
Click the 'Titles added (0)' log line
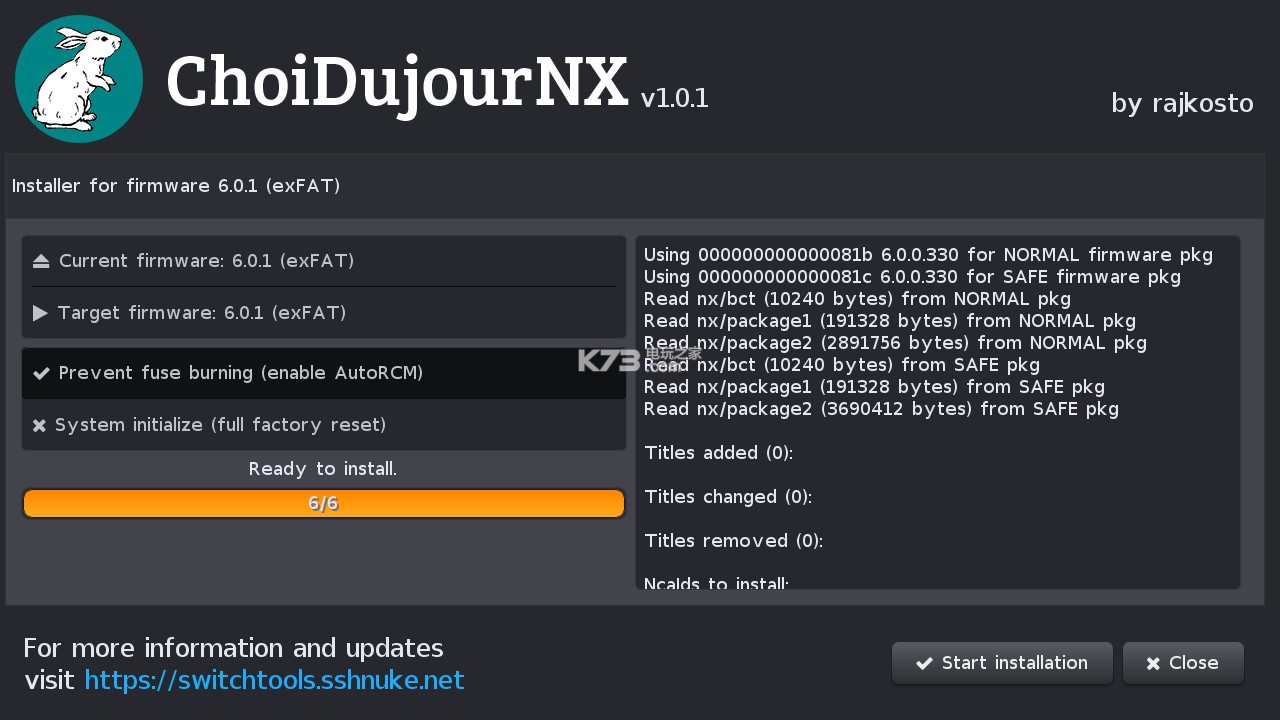[718, 453]
